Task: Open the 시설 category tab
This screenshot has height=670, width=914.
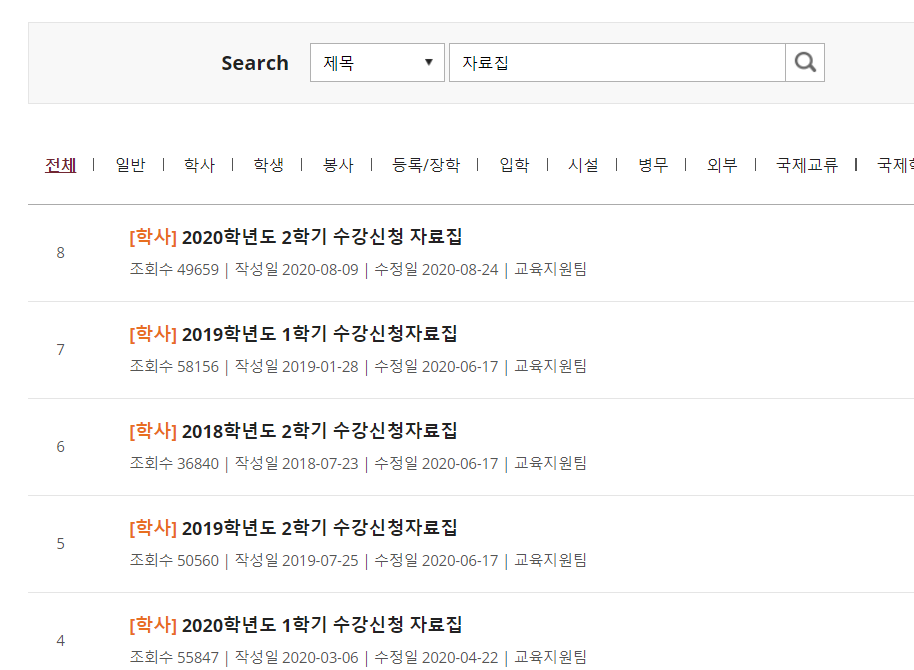Action: [583, 165]
